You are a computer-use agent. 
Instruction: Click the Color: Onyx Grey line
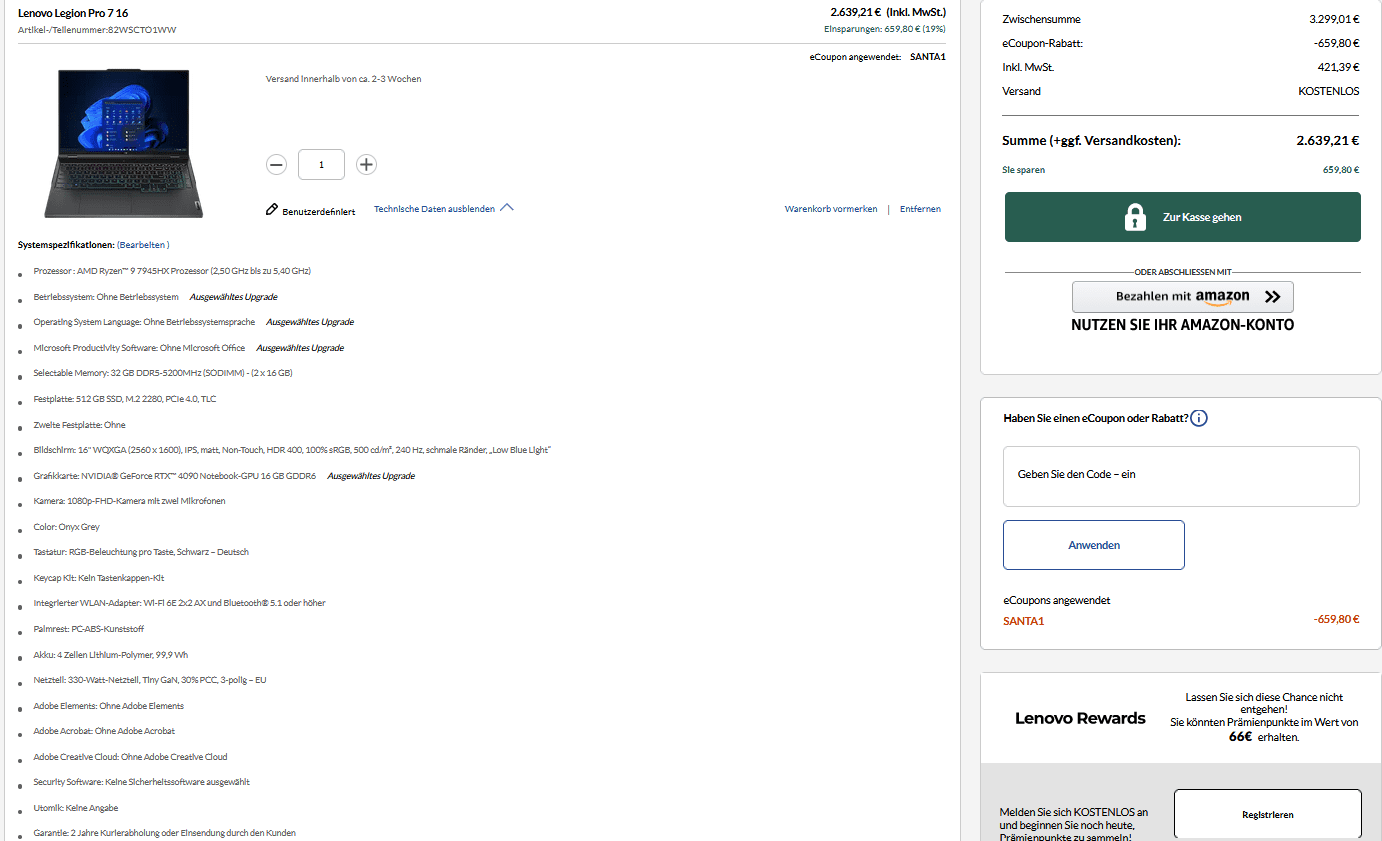67,527
